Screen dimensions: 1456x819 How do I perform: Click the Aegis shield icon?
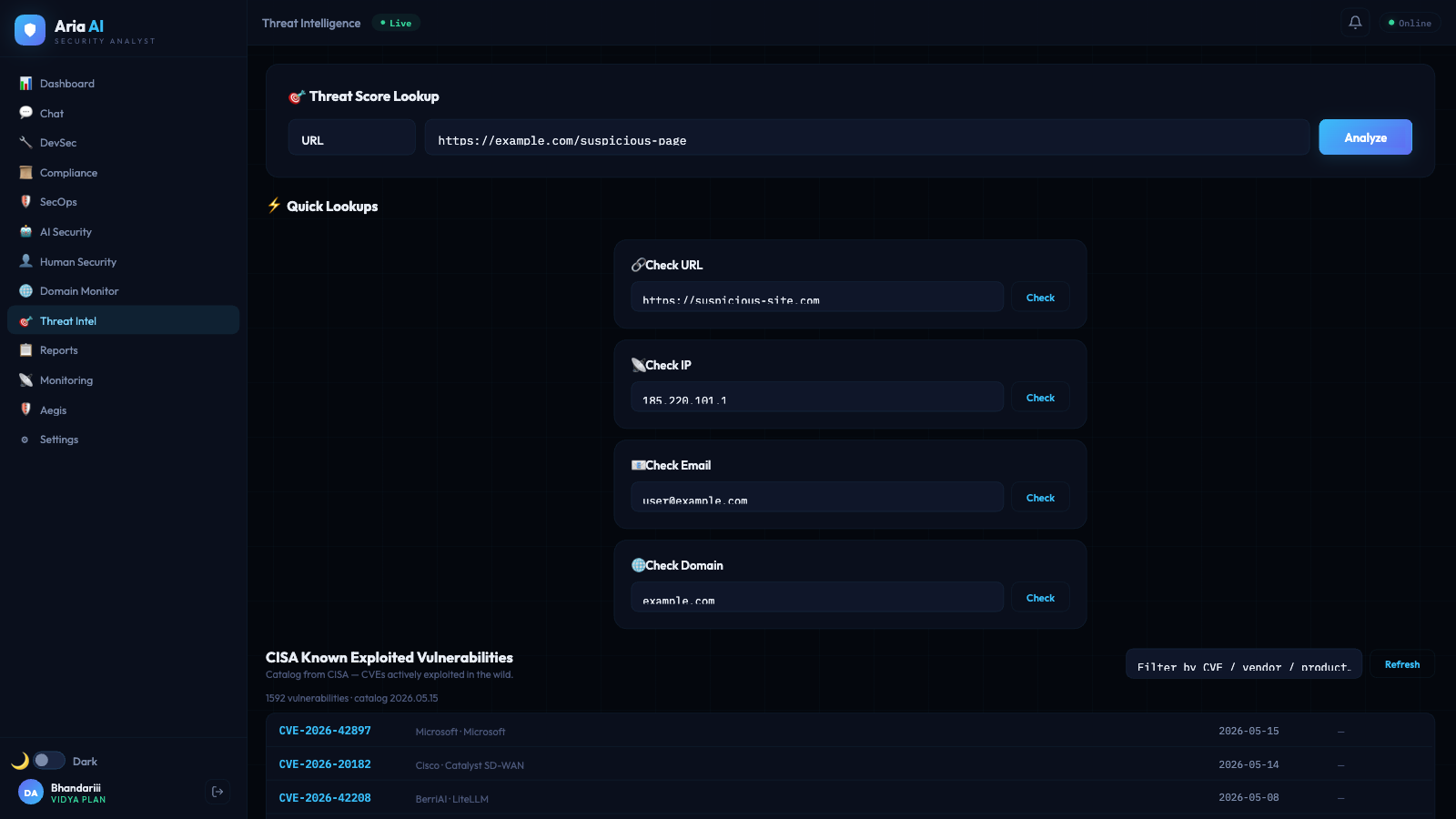tap(25, 409)
